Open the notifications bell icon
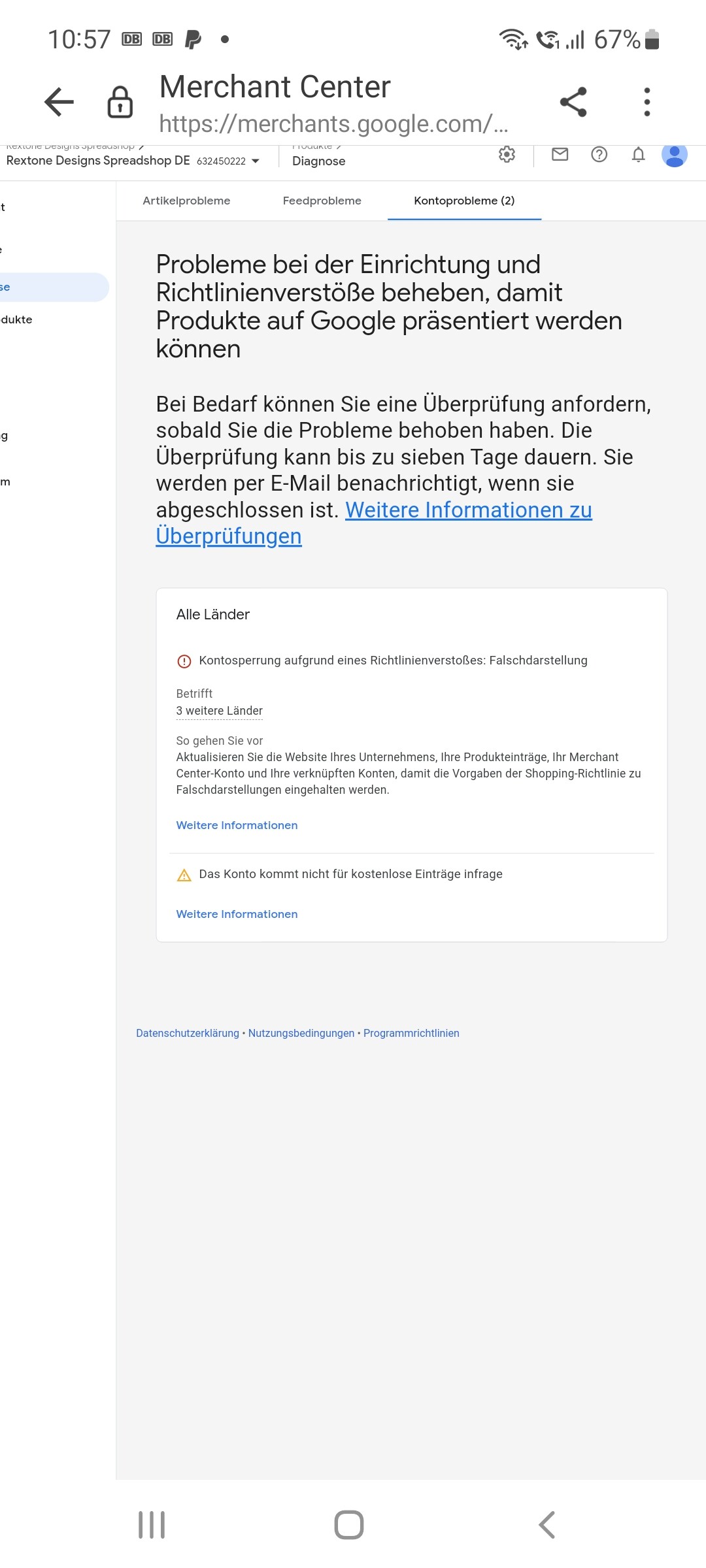The width and height of the screenshot is (706, 1568). [638, 155]
